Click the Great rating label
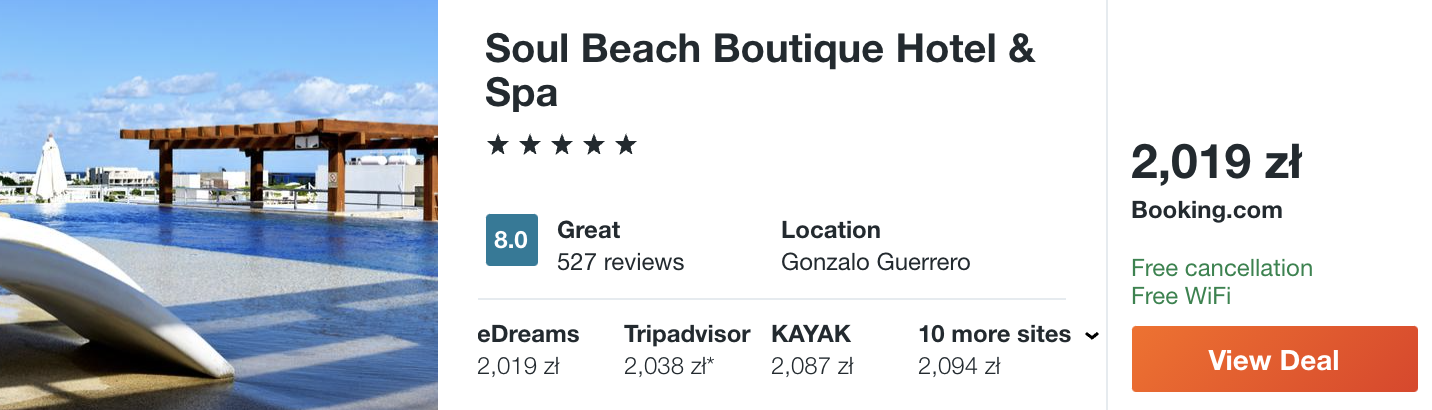 click(x=588, y=230)
